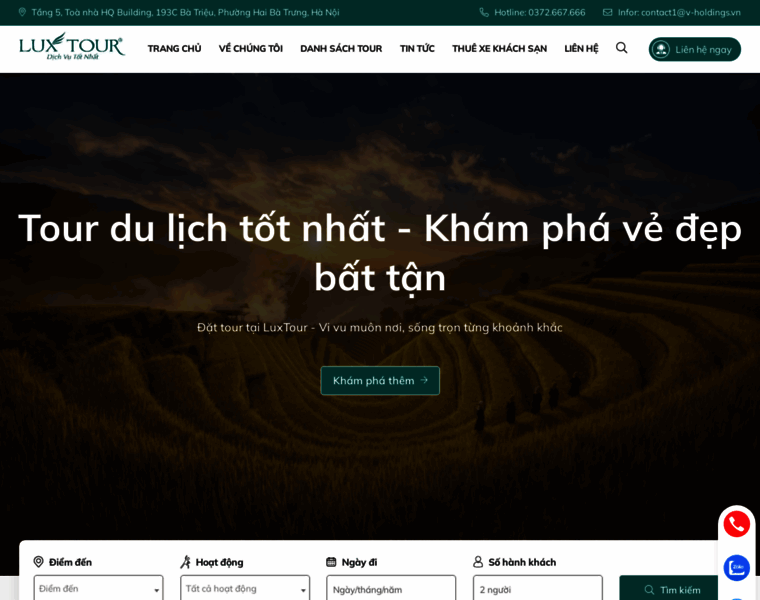
Task: Click the Khám phá thêm button
Action: 380,380
